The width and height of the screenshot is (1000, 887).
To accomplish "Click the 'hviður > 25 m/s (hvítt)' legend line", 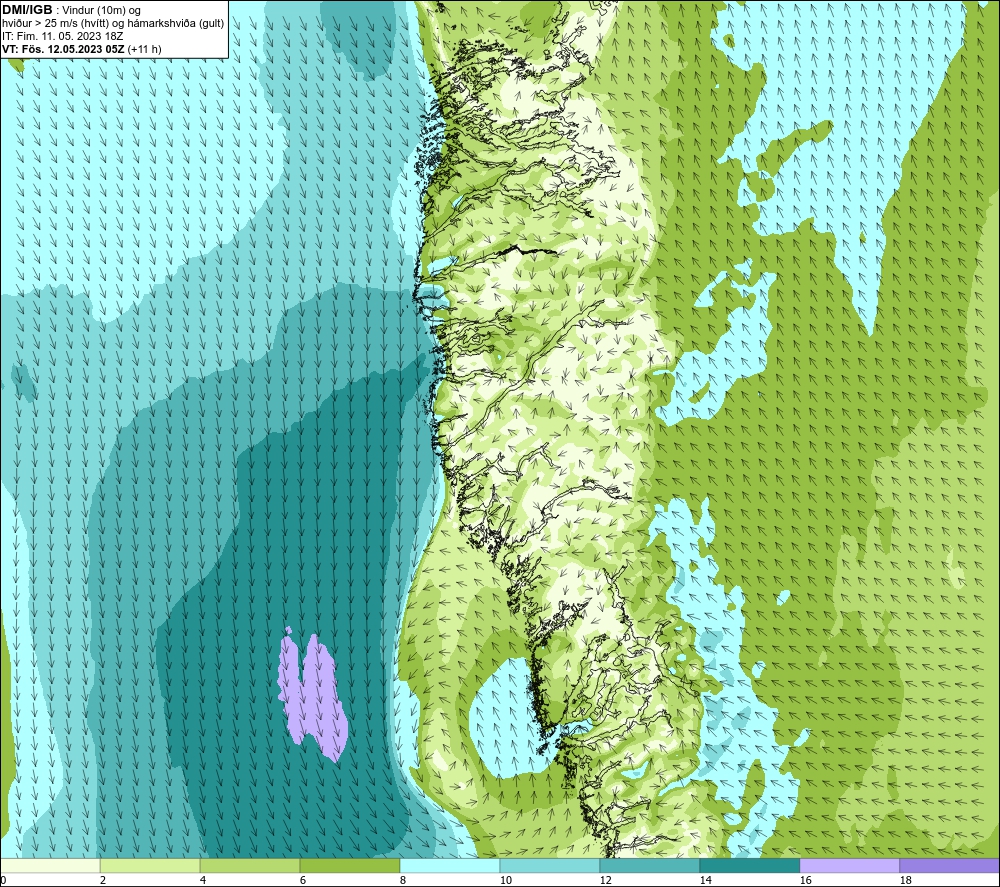I will pos(113,24).
